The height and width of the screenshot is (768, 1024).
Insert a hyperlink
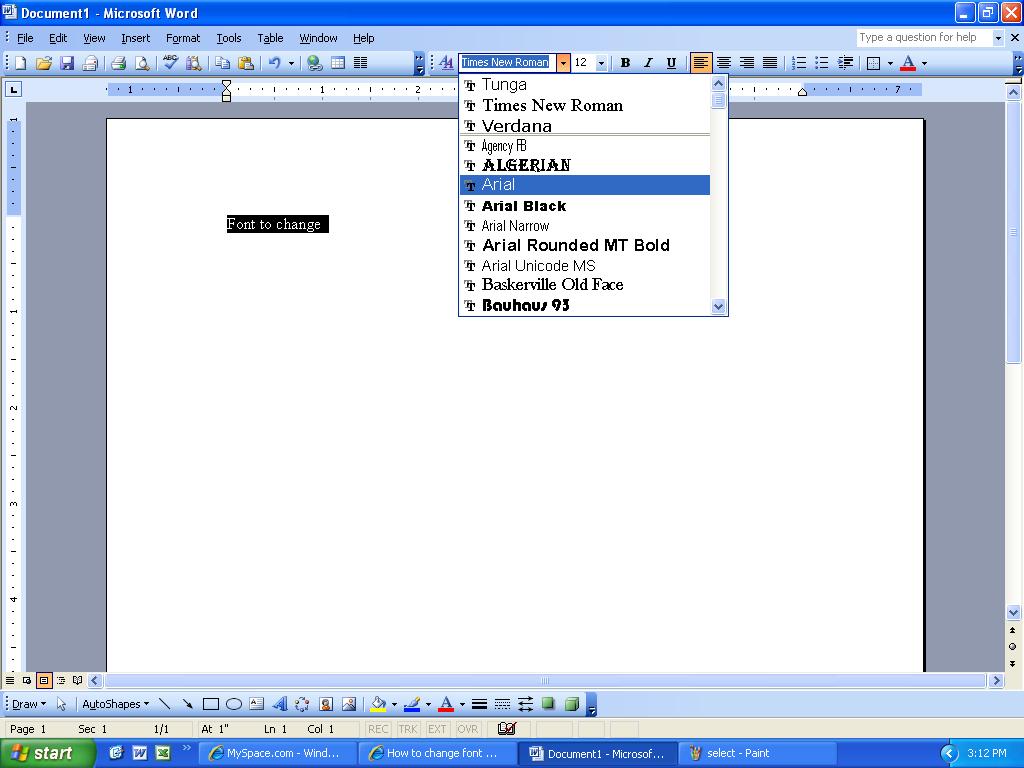[315, 63]
